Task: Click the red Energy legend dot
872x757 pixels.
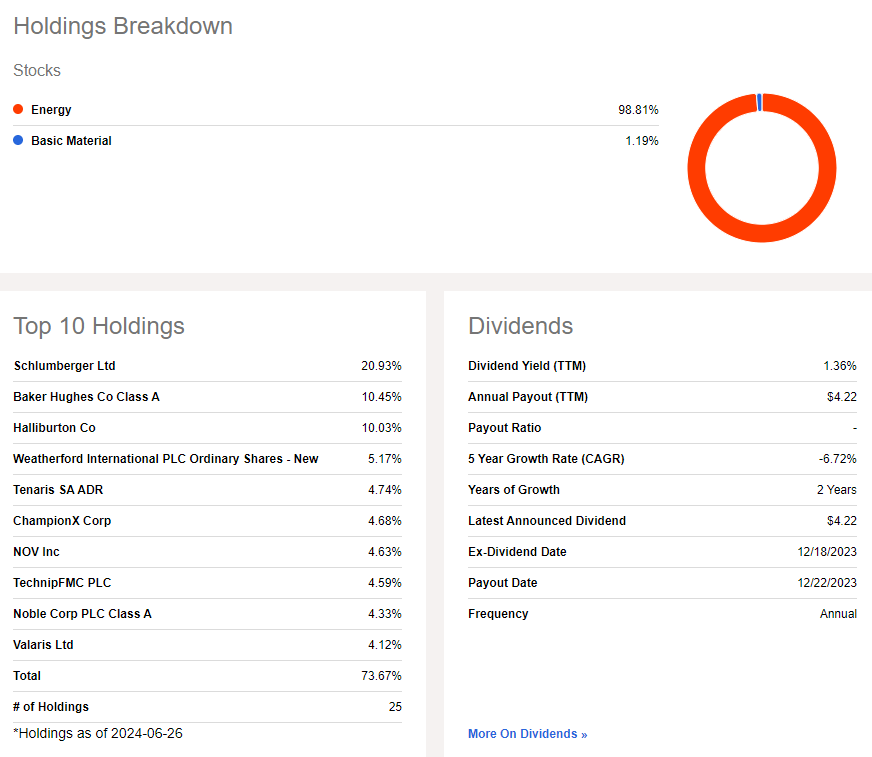Action: click(18, 109)
